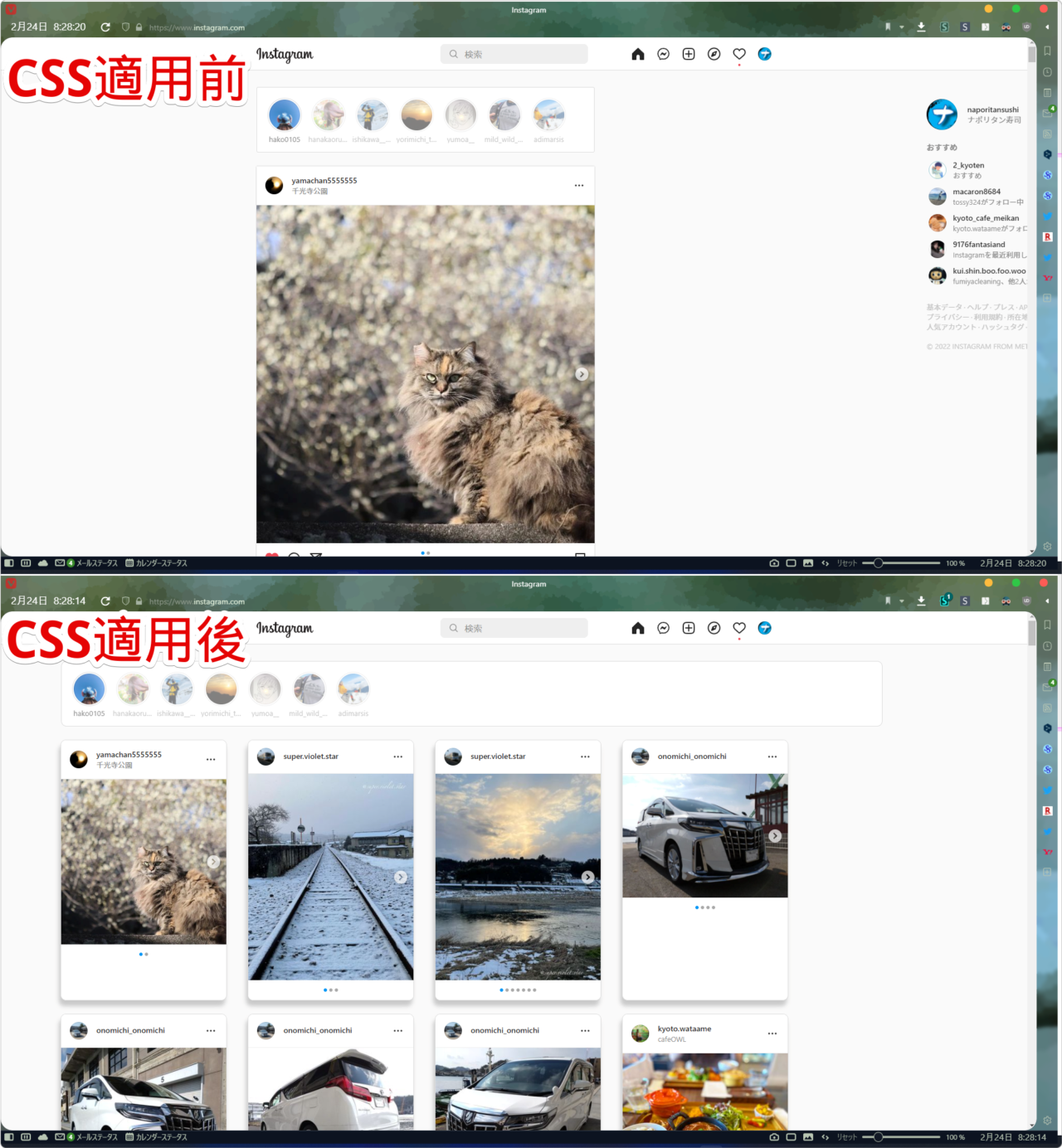Adjust zoom slider in top status bar
1062x1148 pixels.
click(x=901, y=563)
